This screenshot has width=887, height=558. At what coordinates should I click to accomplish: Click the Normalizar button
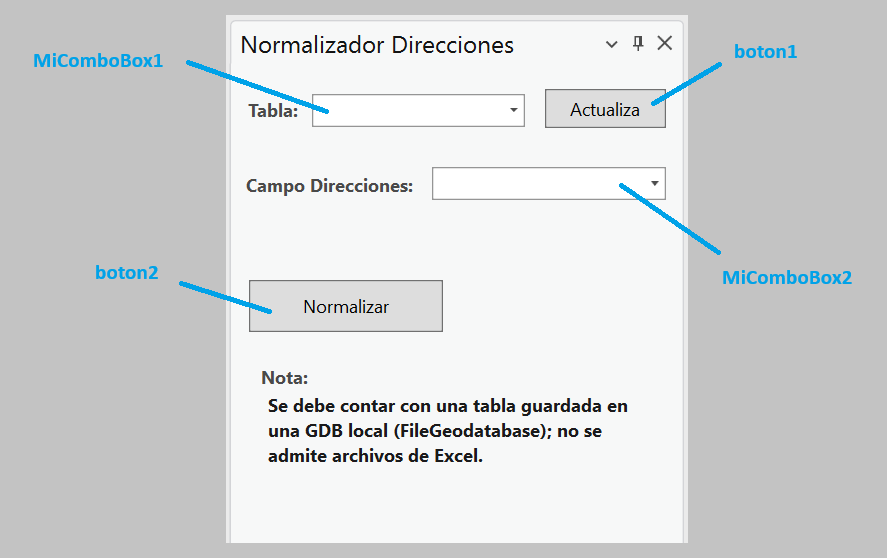click(x=346, y=306)
